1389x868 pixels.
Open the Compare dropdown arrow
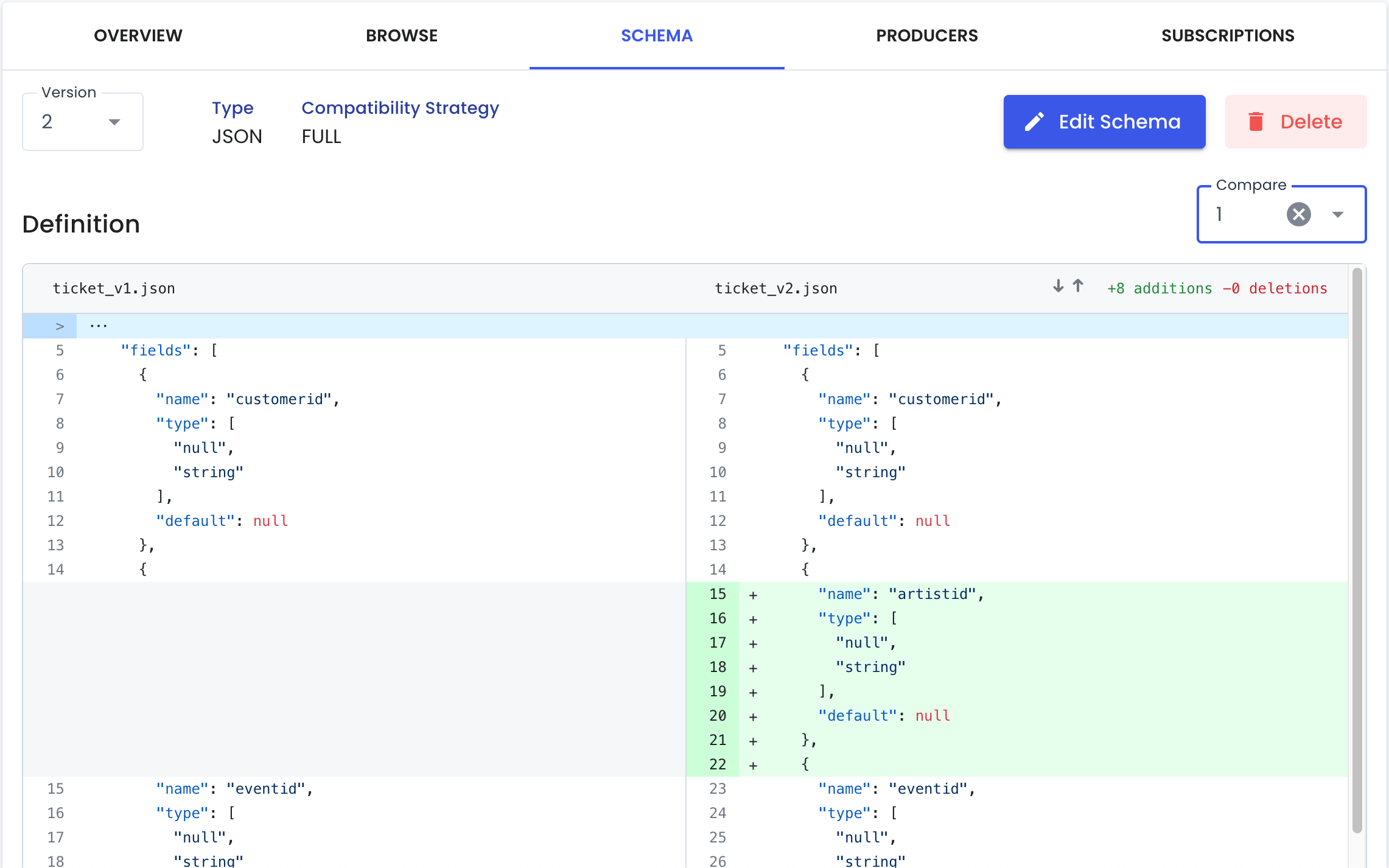1337,214
